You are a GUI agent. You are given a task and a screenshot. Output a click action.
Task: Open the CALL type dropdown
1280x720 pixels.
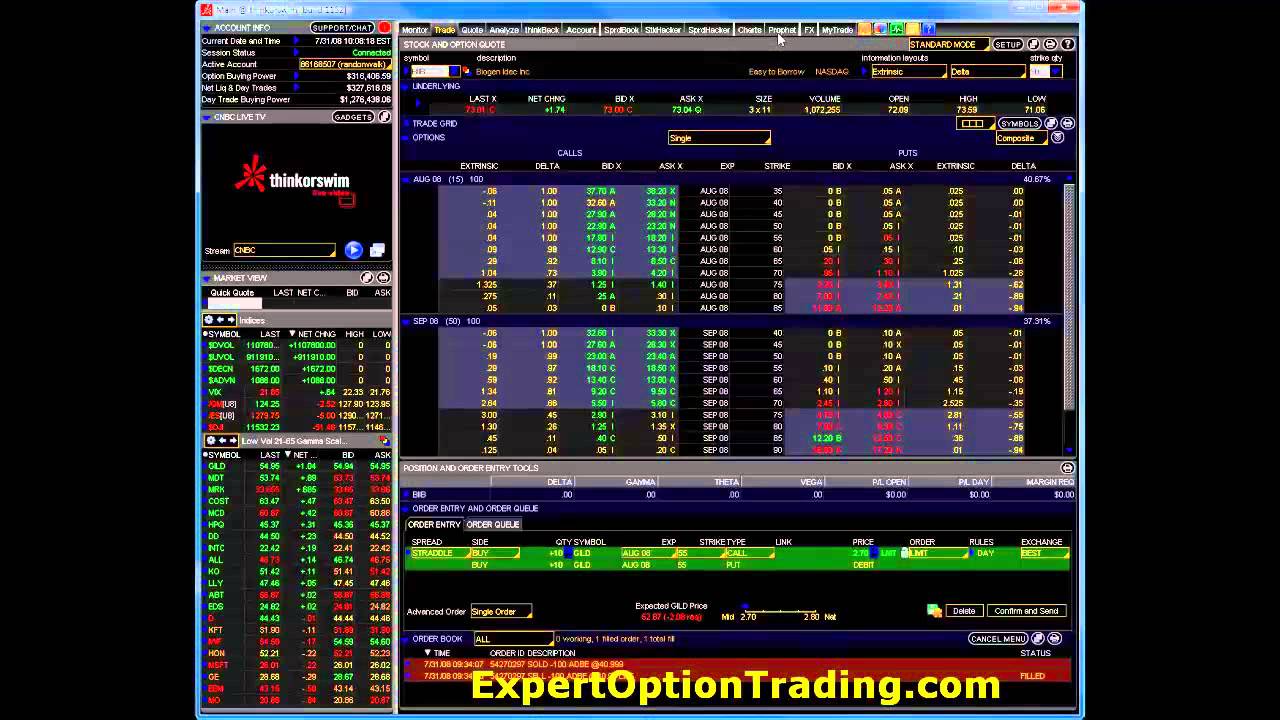click(x=749, y=553)
